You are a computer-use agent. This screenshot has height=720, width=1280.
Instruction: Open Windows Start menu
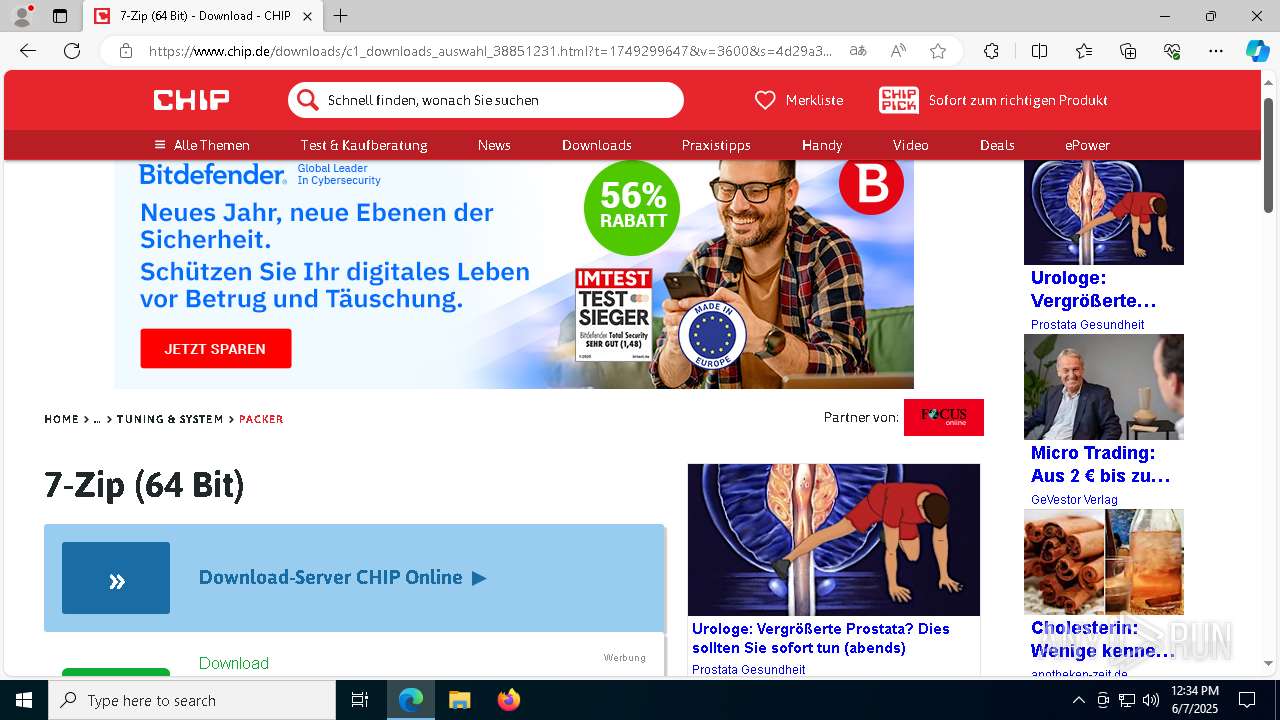(x=24, y=700)
